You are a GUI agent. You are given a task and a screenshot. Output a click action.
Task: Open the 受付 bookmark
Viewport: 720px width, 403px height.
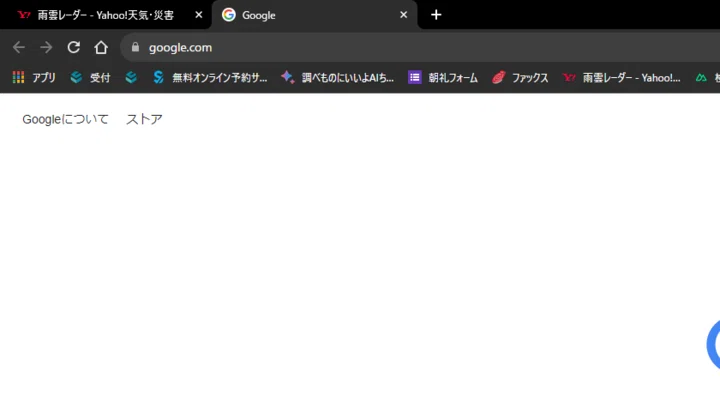pyautogui.click(x=90, y=78)
